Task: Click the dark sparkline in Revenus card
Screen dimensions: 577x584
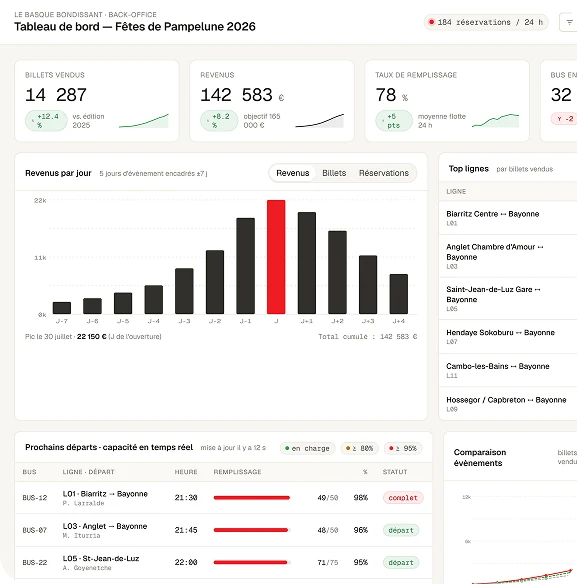Action: 320,121
